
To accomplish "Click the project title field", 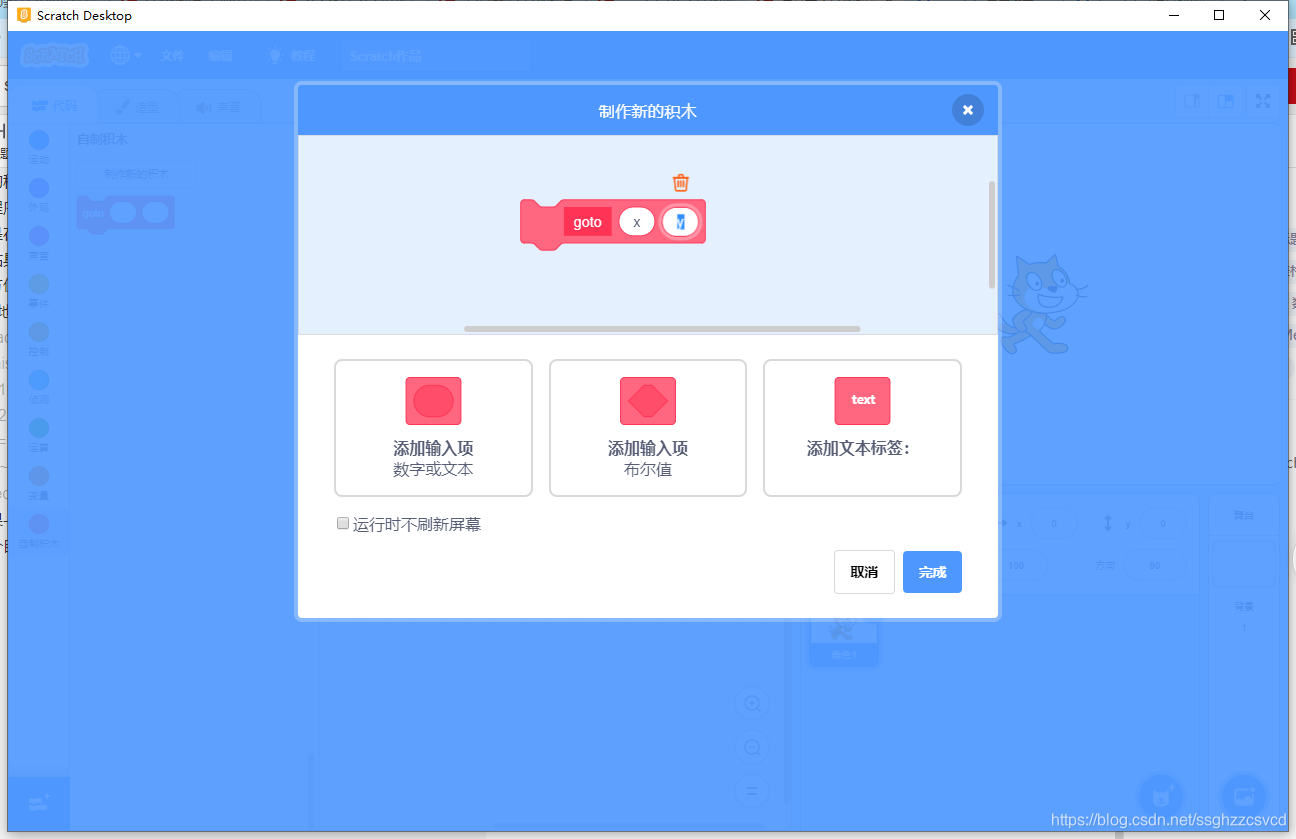I will (435, 56).
